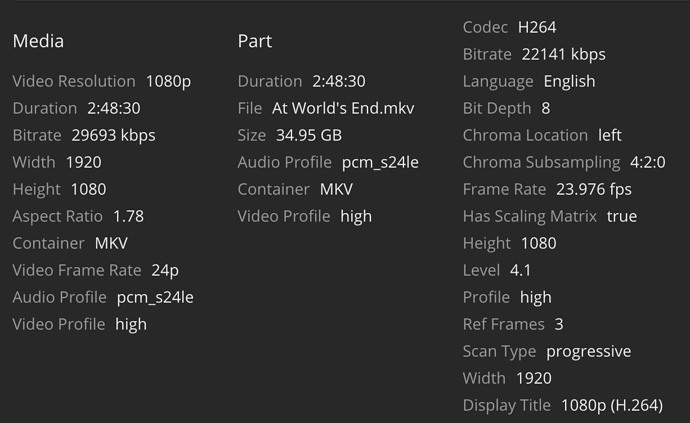Screen dimensions: 690x423
Task: Click the Part section heading
Action: pos(255,41)
